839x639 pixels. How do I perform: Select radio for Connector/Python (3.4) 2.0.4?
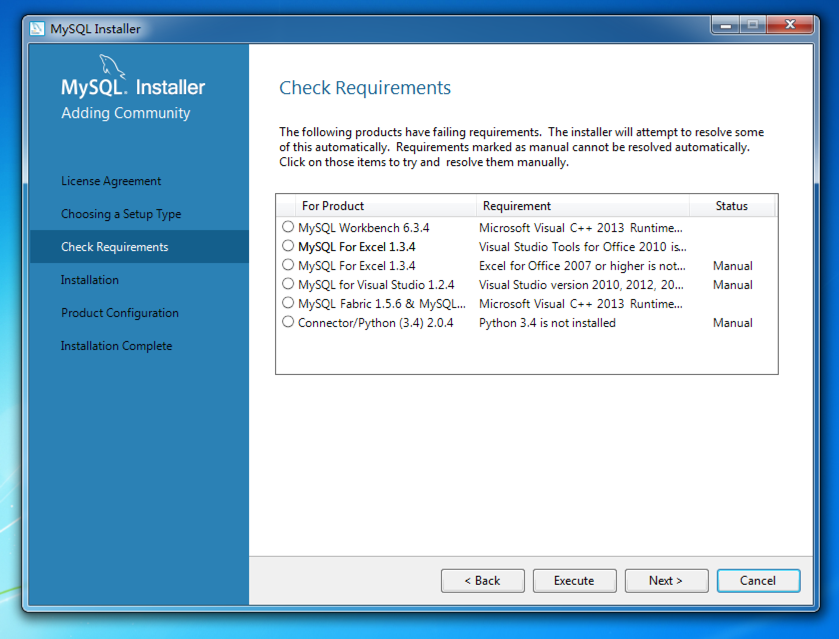click(x=288, y=322)
